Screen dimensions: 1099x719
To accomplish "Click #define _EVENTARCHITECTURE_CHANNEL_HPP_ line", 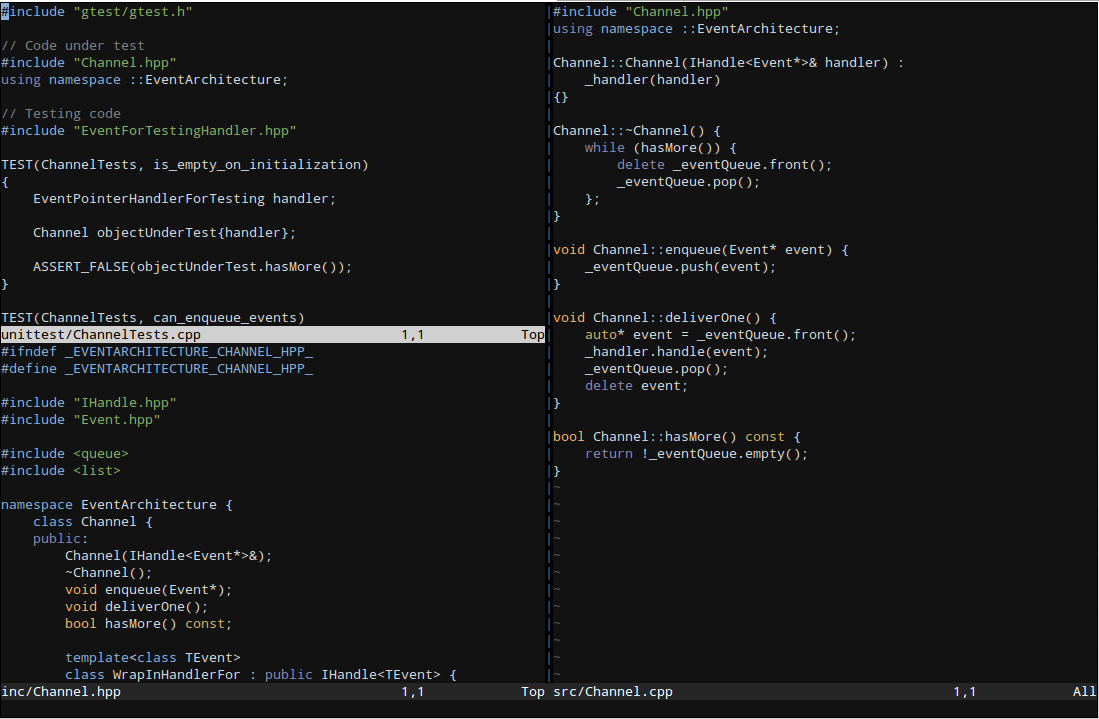I will pyautogui.click(x=157, y=369).
